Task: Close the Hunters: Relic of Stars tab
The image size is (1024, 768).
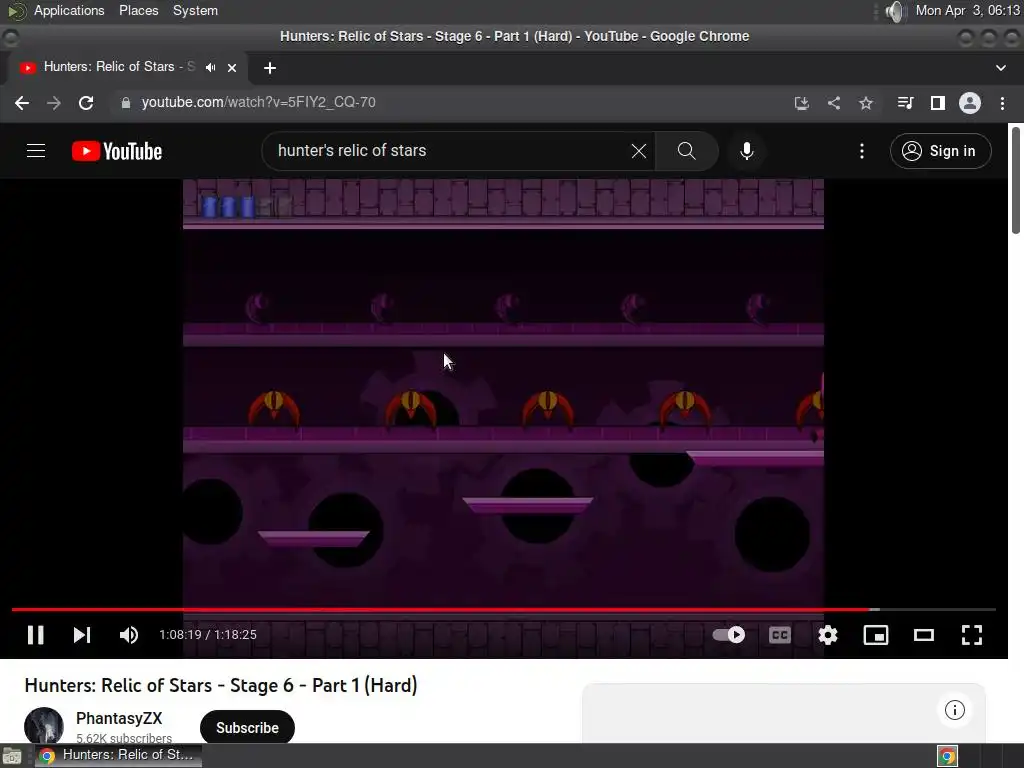Action: 232,68
